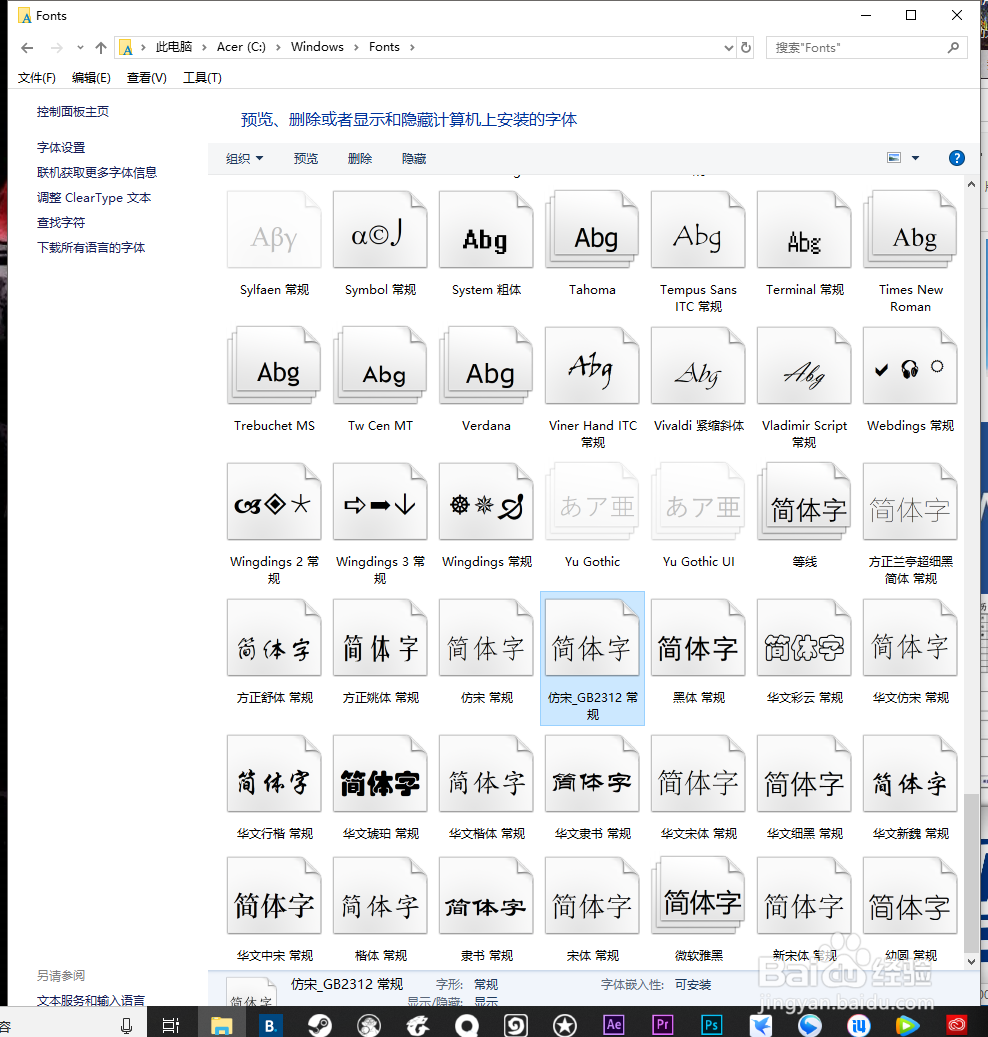Select the Trebuchet MS font icon
The image size is (988, 1037).
[x=274, y=365]
